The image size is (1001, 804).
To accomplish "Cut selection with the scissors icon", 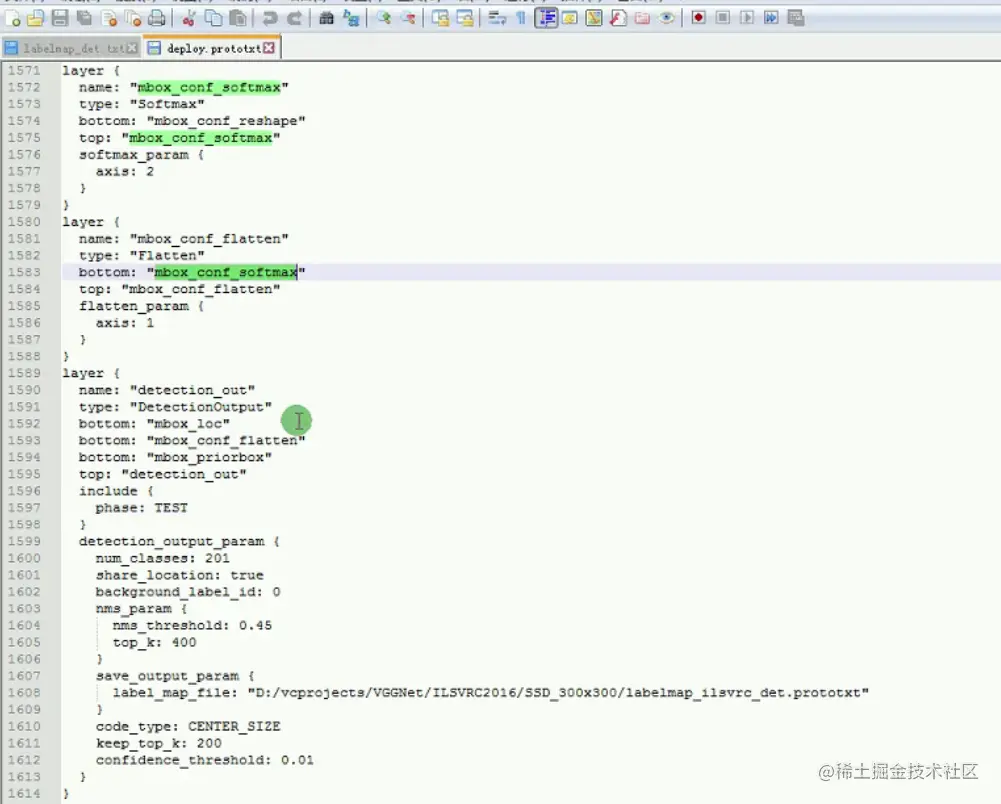I will (188, 19).
